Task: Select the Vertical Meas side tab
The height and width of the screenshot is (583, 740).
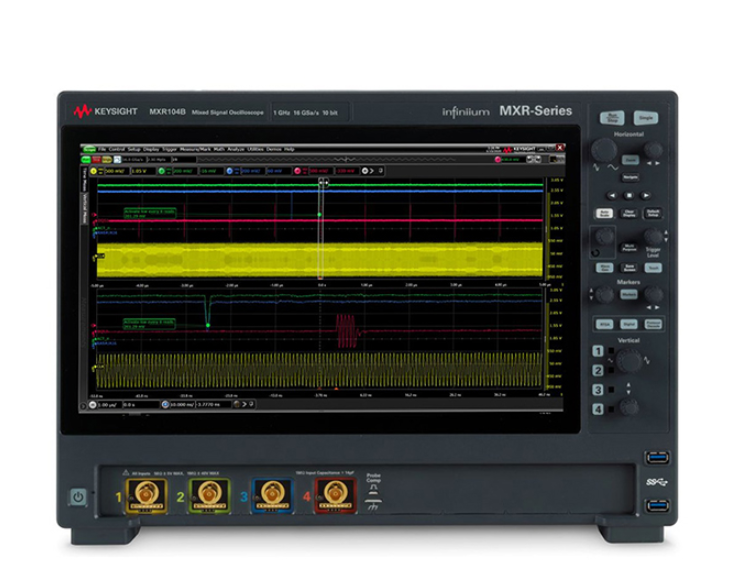Action: 85,208
